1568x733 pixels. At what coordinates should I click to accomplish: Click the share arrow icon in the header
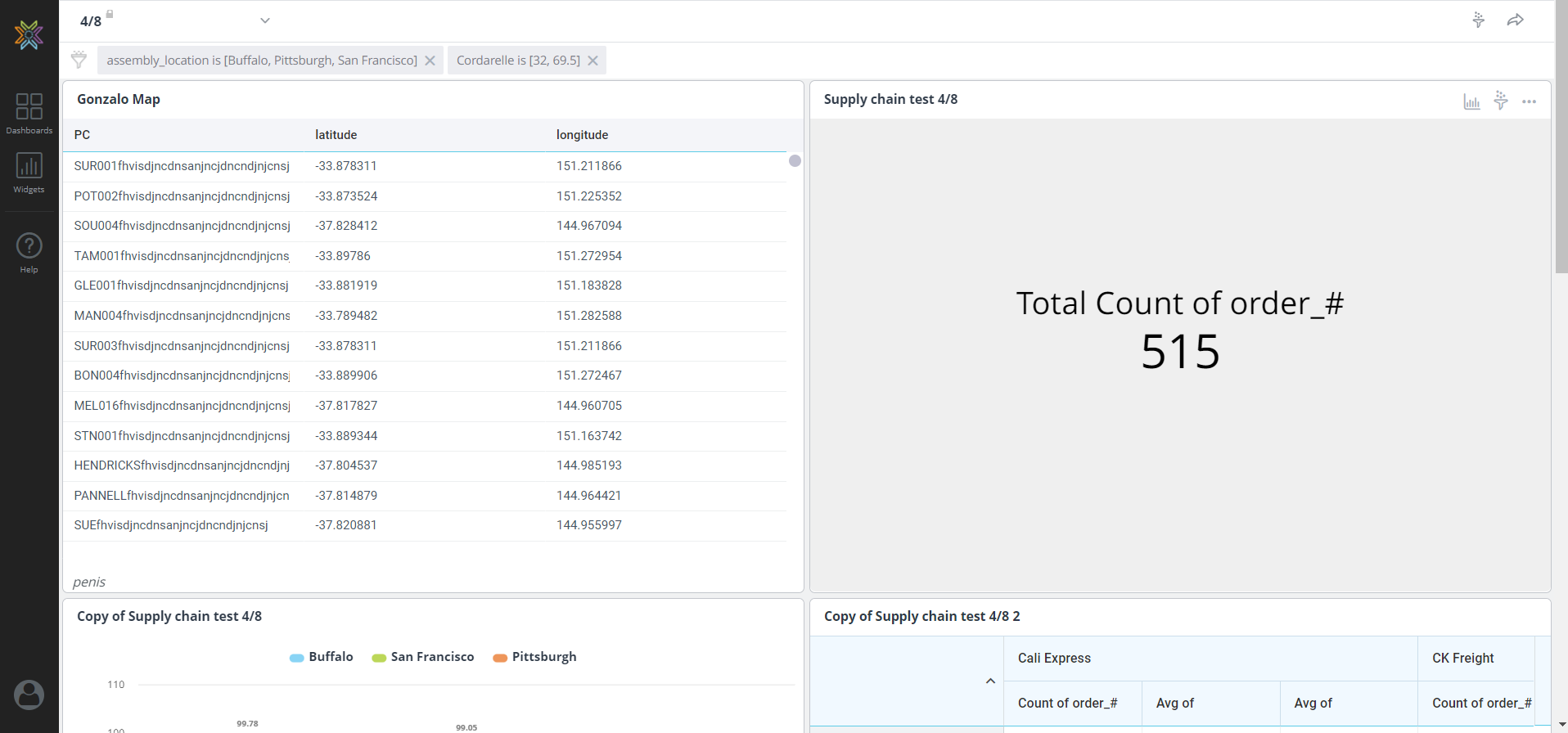1515,20
